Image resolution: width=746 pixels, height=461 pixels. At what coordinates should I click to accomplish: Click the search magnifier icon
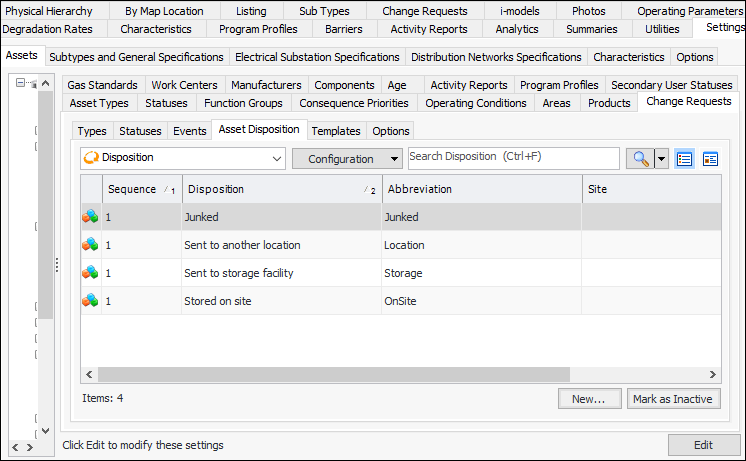point(639,159)
